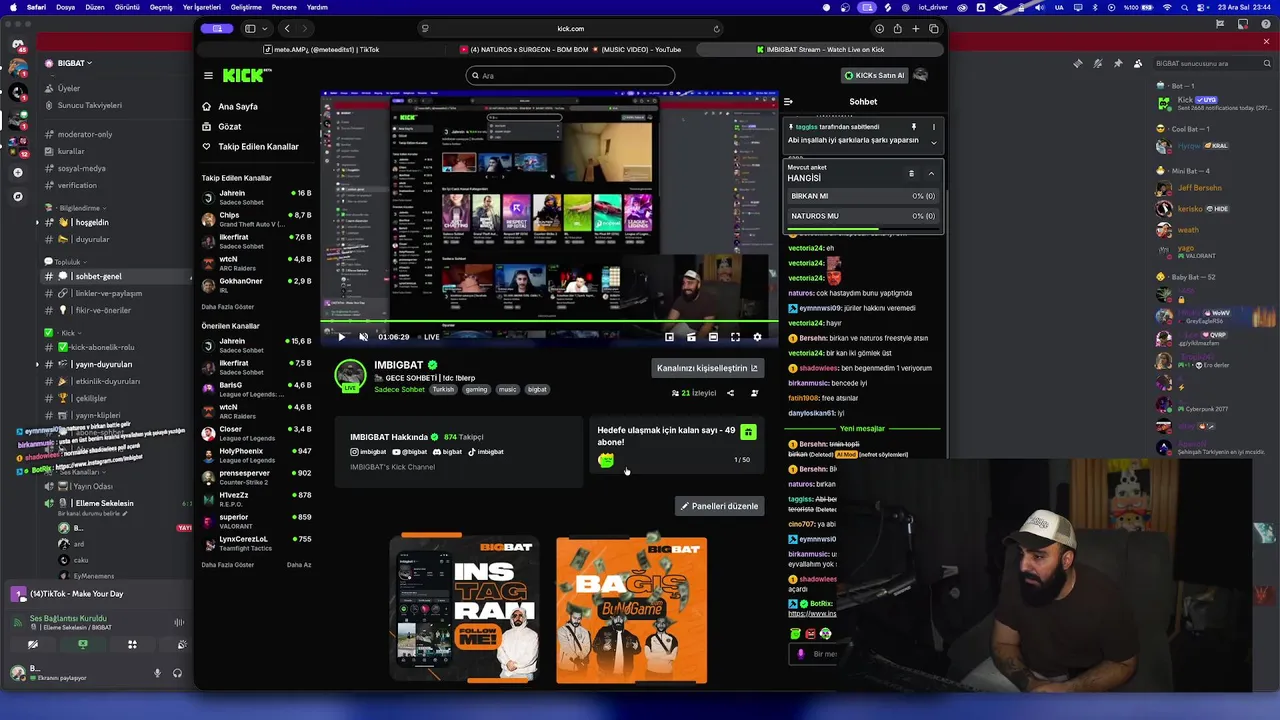Toggle headphones deafen in Discord
1280x720 pixels.
177,673
